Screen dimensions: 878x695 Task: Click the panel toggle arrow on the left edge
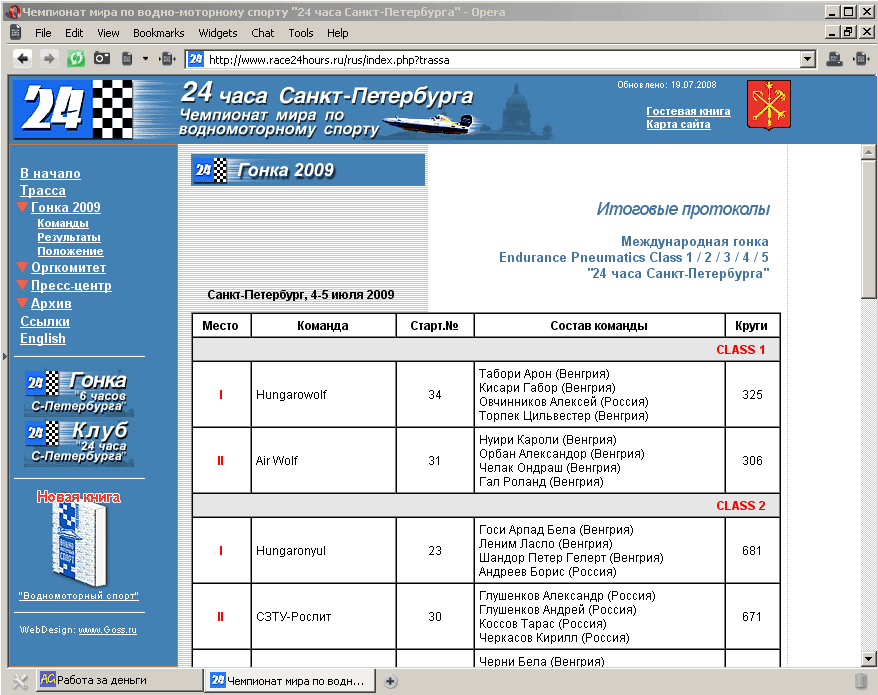pyautogui.click(x=4, y=356)
